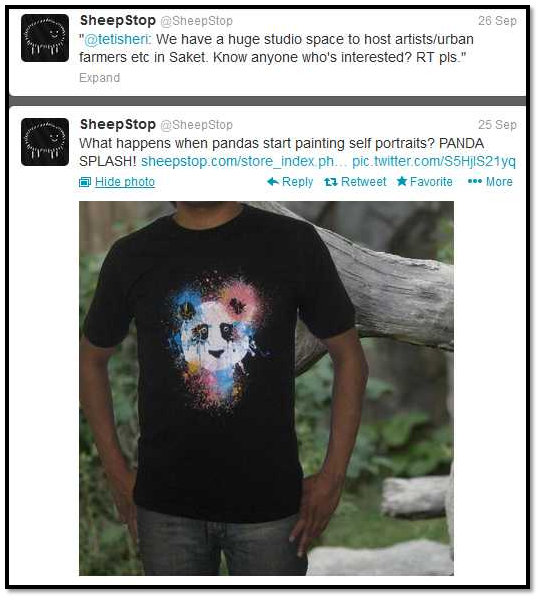
Task: Open the More three-dots icon
Action: (x=474, y=181)
